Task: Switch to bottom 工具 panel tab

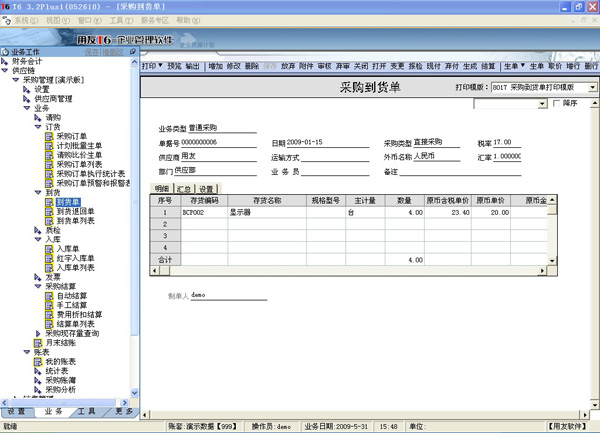Action: click(86, 412)
